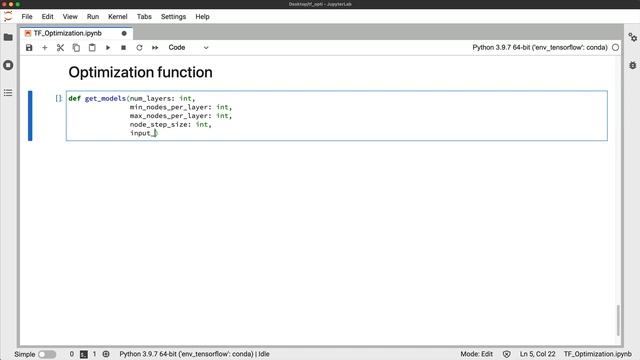This screenshot has width=640, height=360.
Task: Run the selected cell
Action: click(108, 48)
